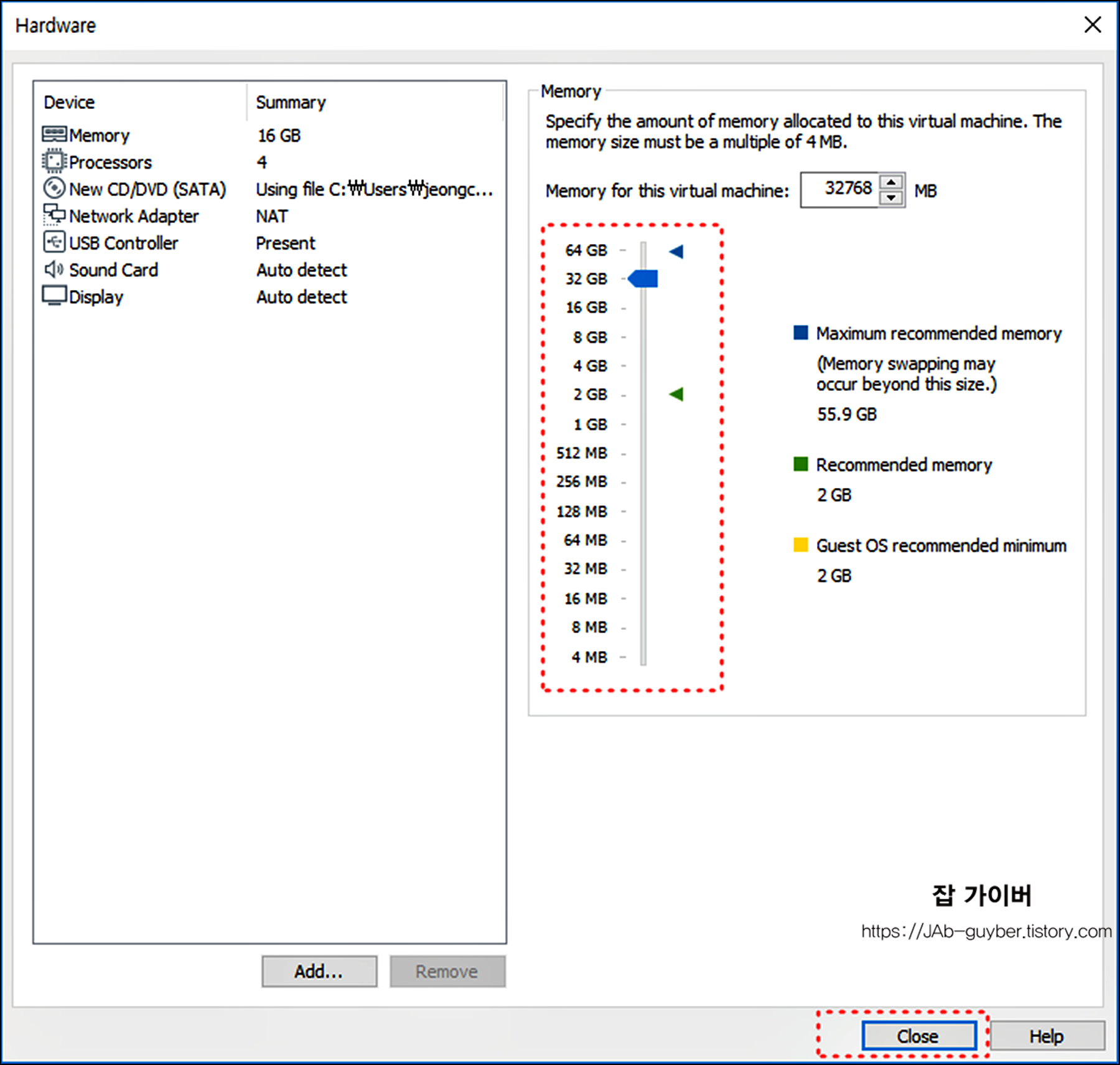
Task: Click the Summary column header
Action: (291, 102)
